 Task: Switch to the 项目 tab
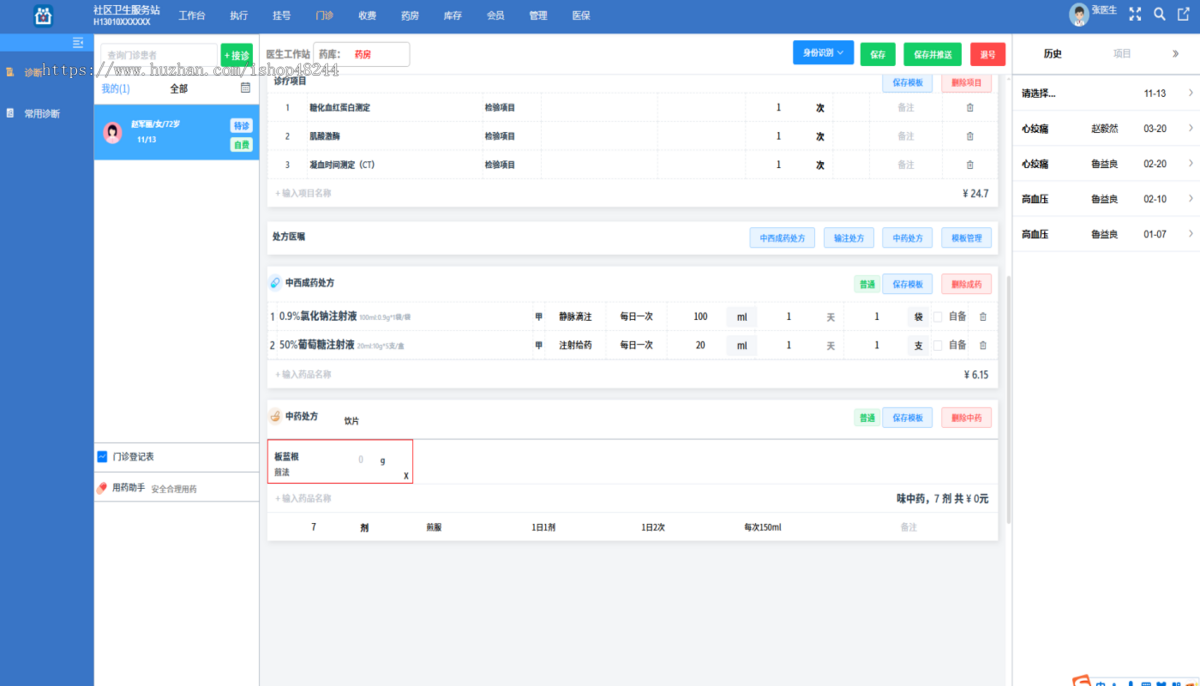pyautogui.click(x=1122, y=54)
